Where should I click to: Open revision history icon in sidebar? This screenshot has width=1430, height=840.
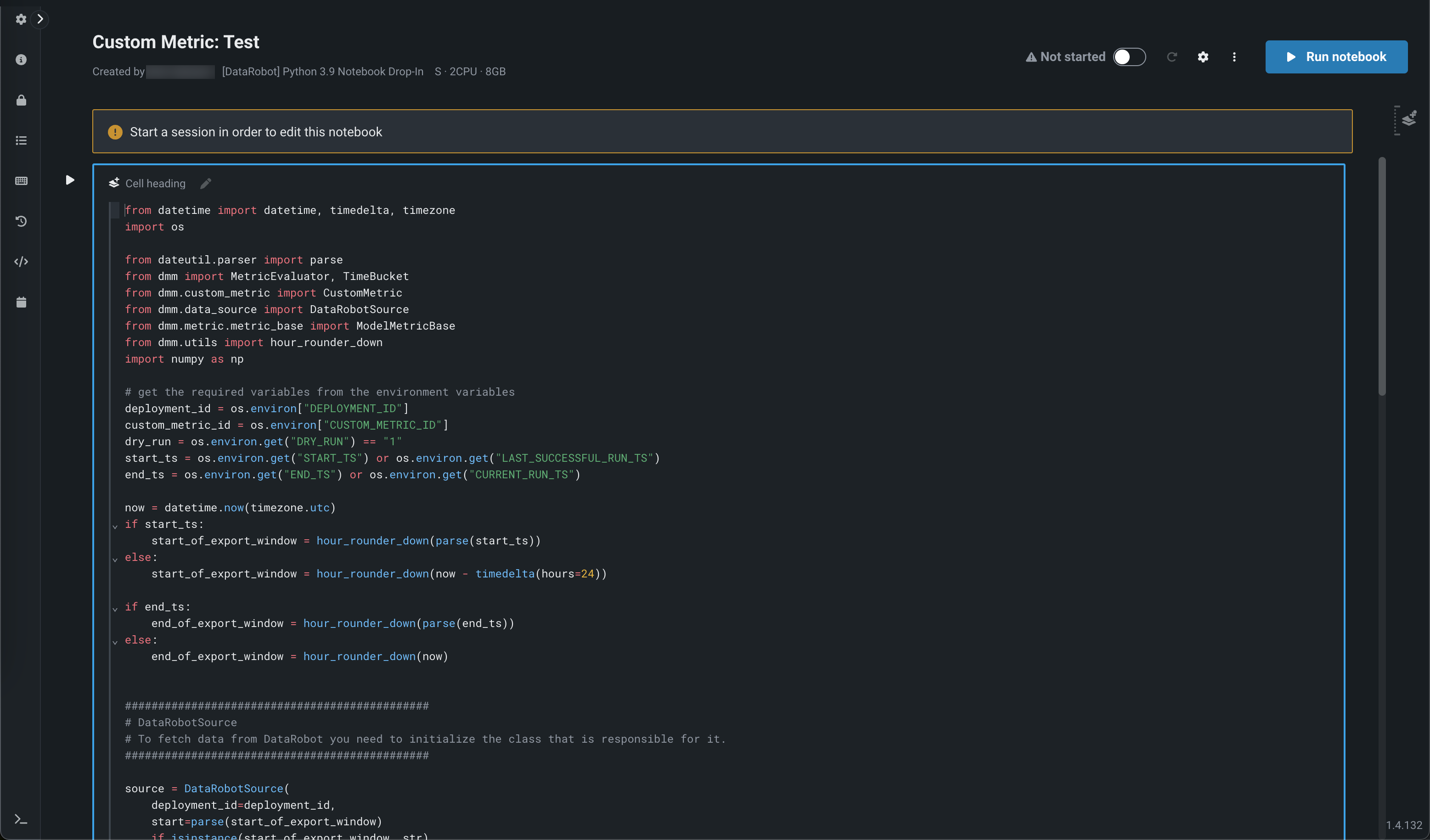[21, 221]
